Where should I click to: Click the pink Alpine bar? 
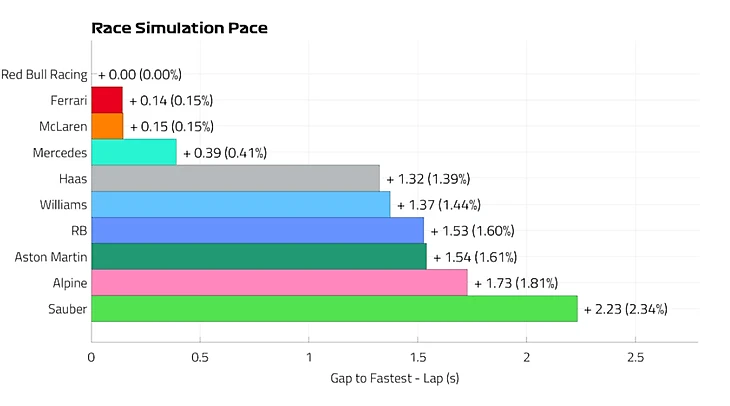tap(279, 283)
